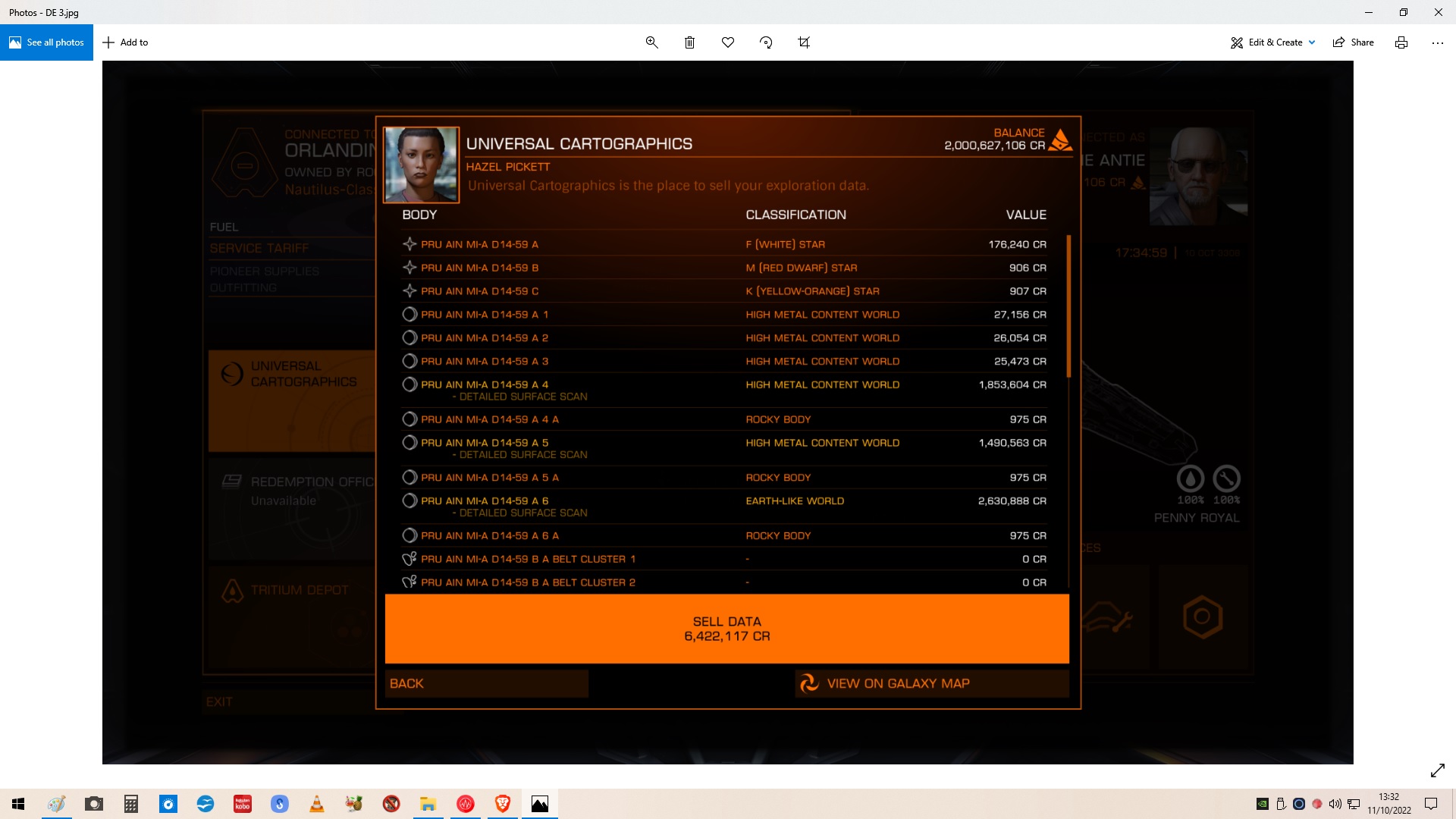The width and height of the screenshot is (1456, 819).
Task: Click the Redemption Office tile
Action: [293, 510]
